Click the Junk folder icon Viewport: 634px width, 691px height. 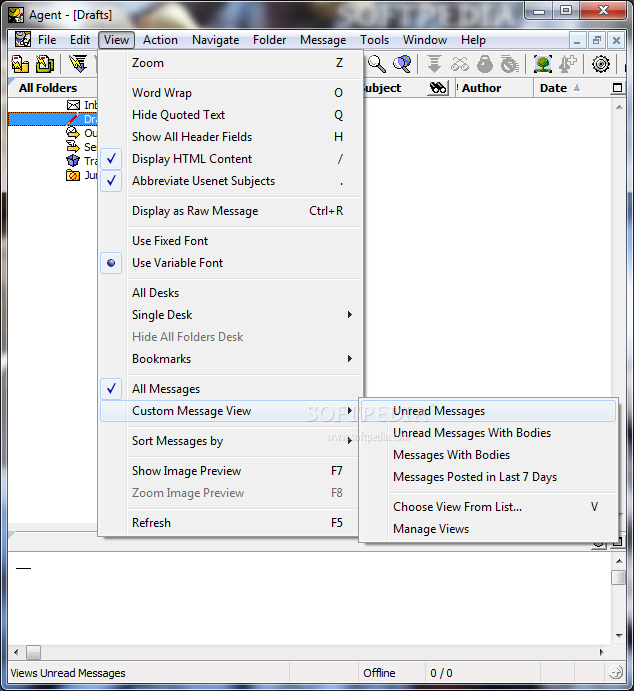point(73,175)
